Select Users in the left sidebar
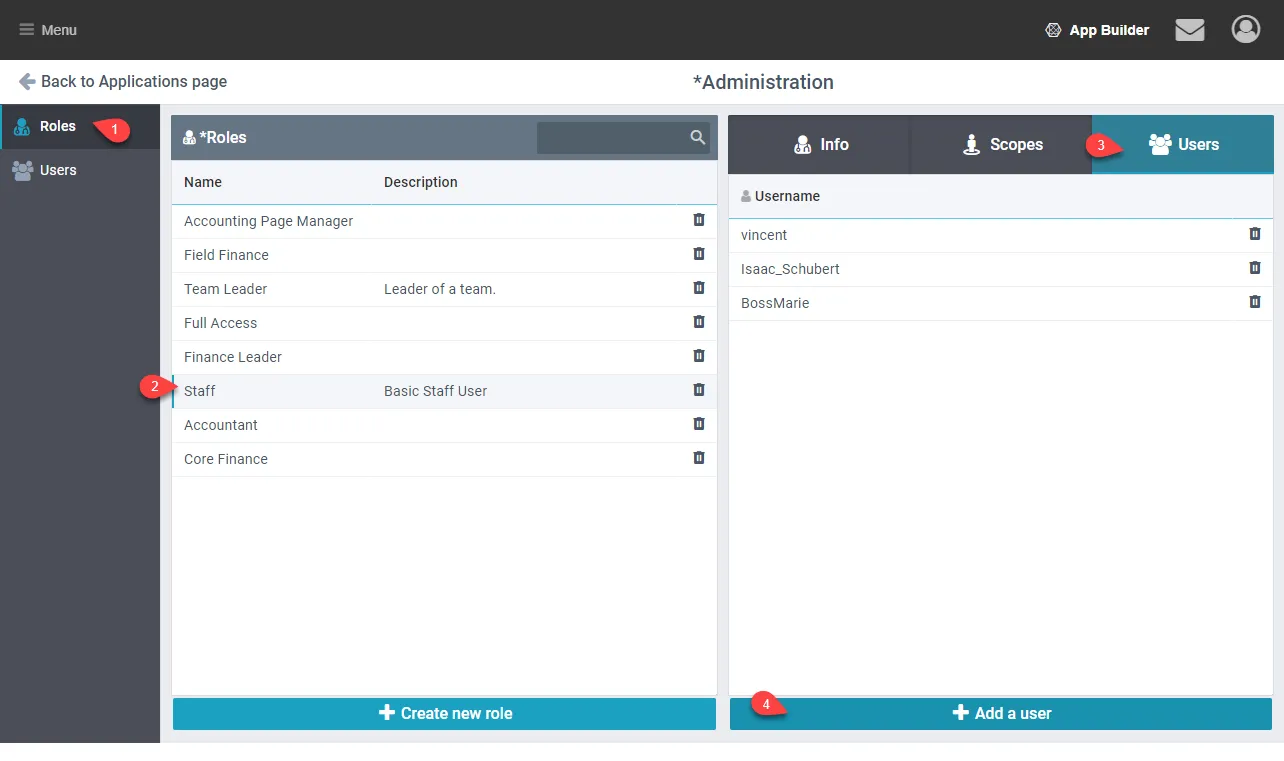The width and height of the screenshot is (1284, 761). [57, 170]
